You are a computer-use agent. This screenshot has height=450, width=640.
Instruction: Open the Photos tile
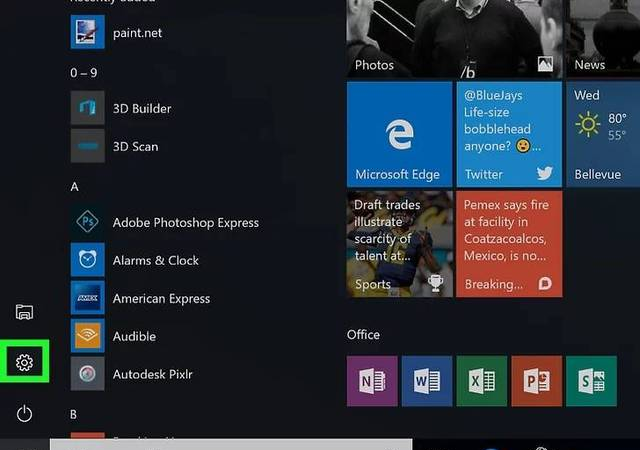[454, 39]
